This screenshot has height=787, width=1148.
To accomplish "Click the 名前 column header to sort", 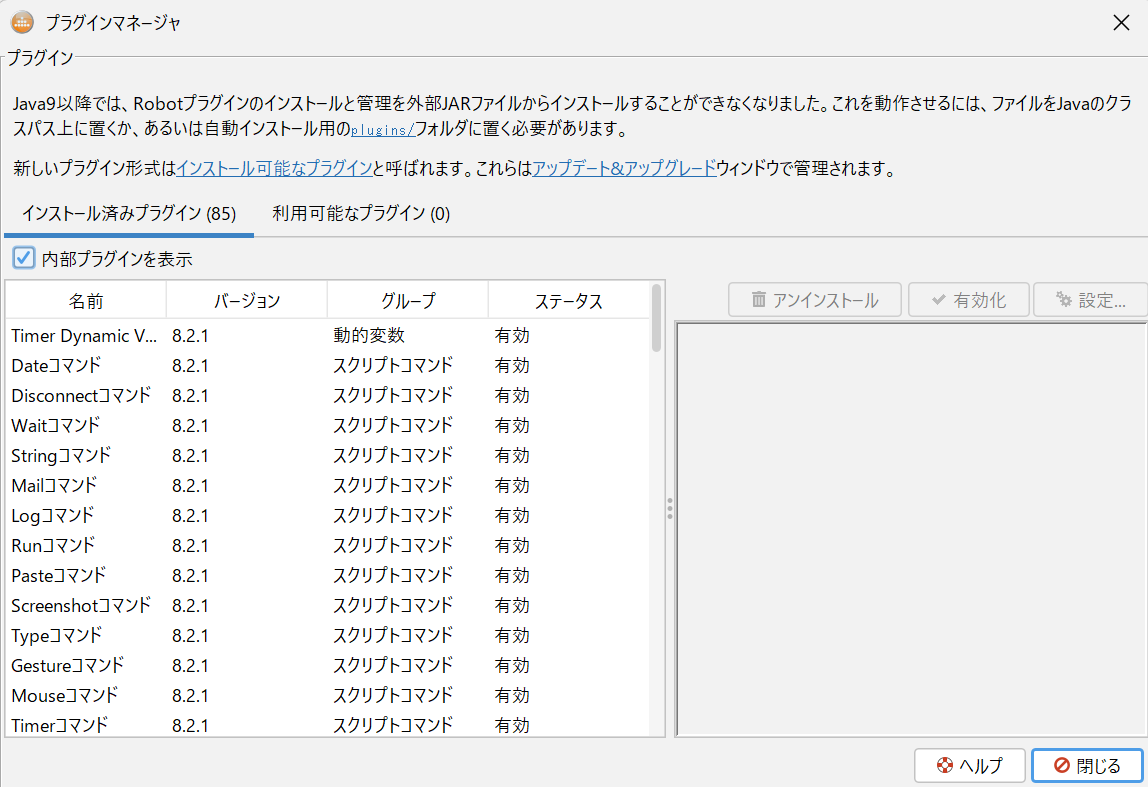I will pos(85,299).
